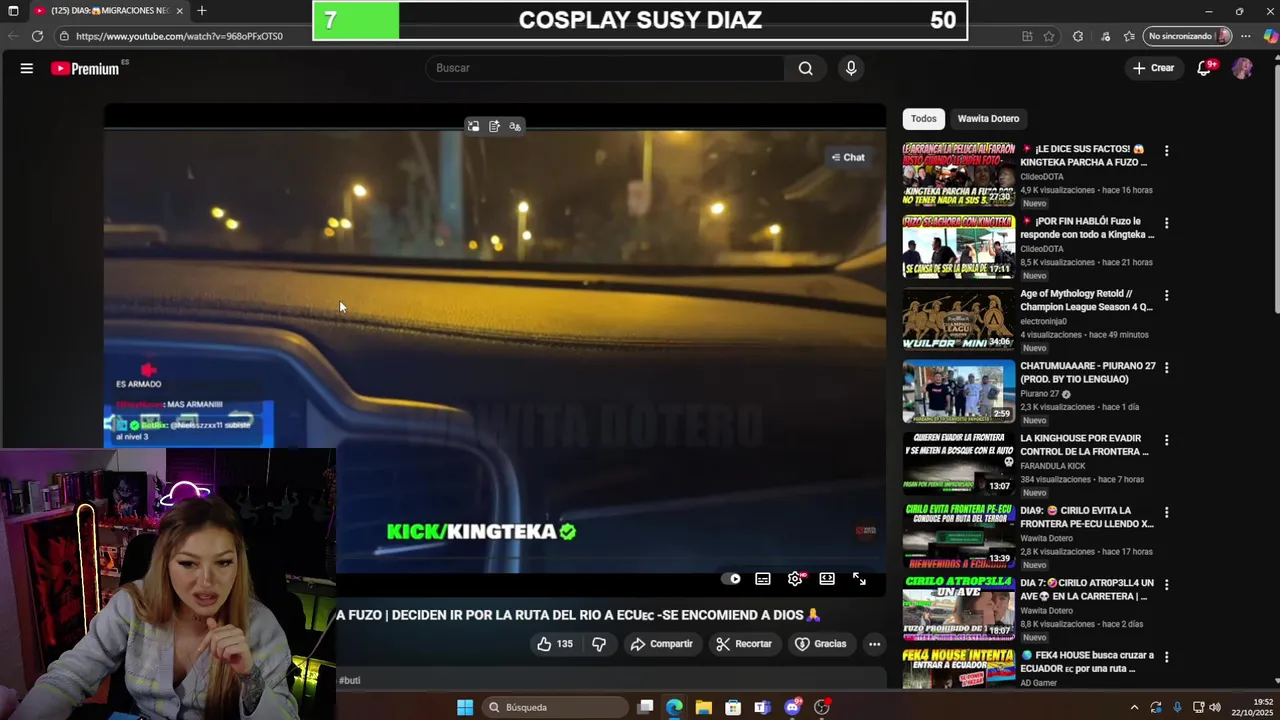The height and width of the screenshot is (720, 1280).
Task: Go to the YouTube Premium home logo
Action: tap(86, 68)
